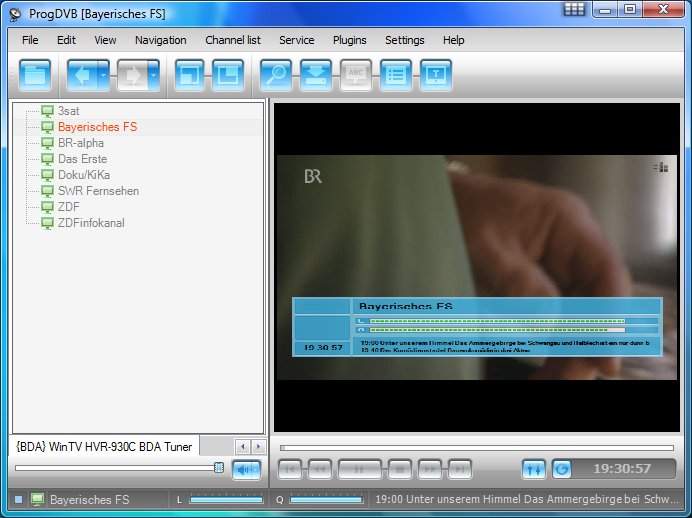Open the Plugins menu
Image resolution: width=692 pixels, height=518 pixels.
click(x=350, y=40)
